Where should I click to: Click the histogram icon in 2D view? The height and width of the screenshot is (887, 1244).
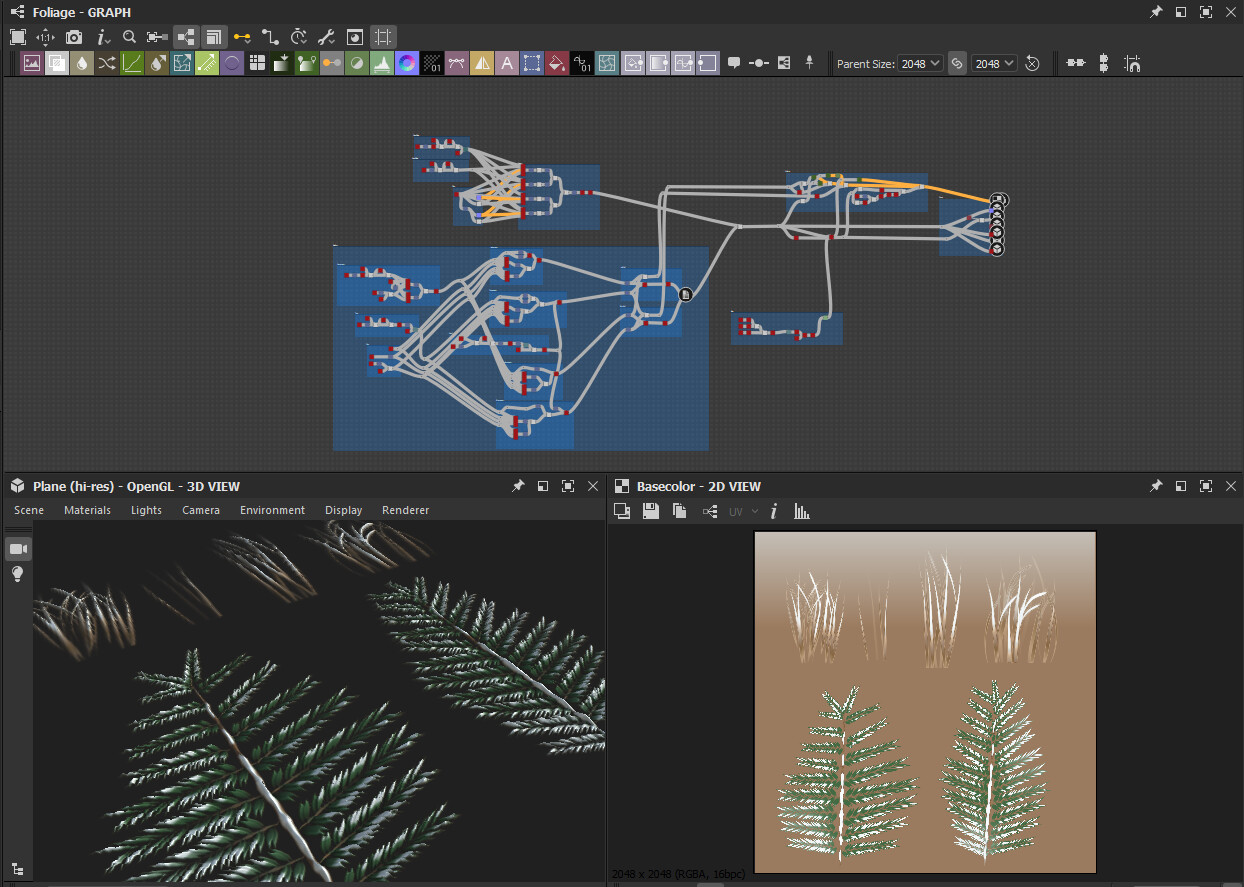point(801,511)
